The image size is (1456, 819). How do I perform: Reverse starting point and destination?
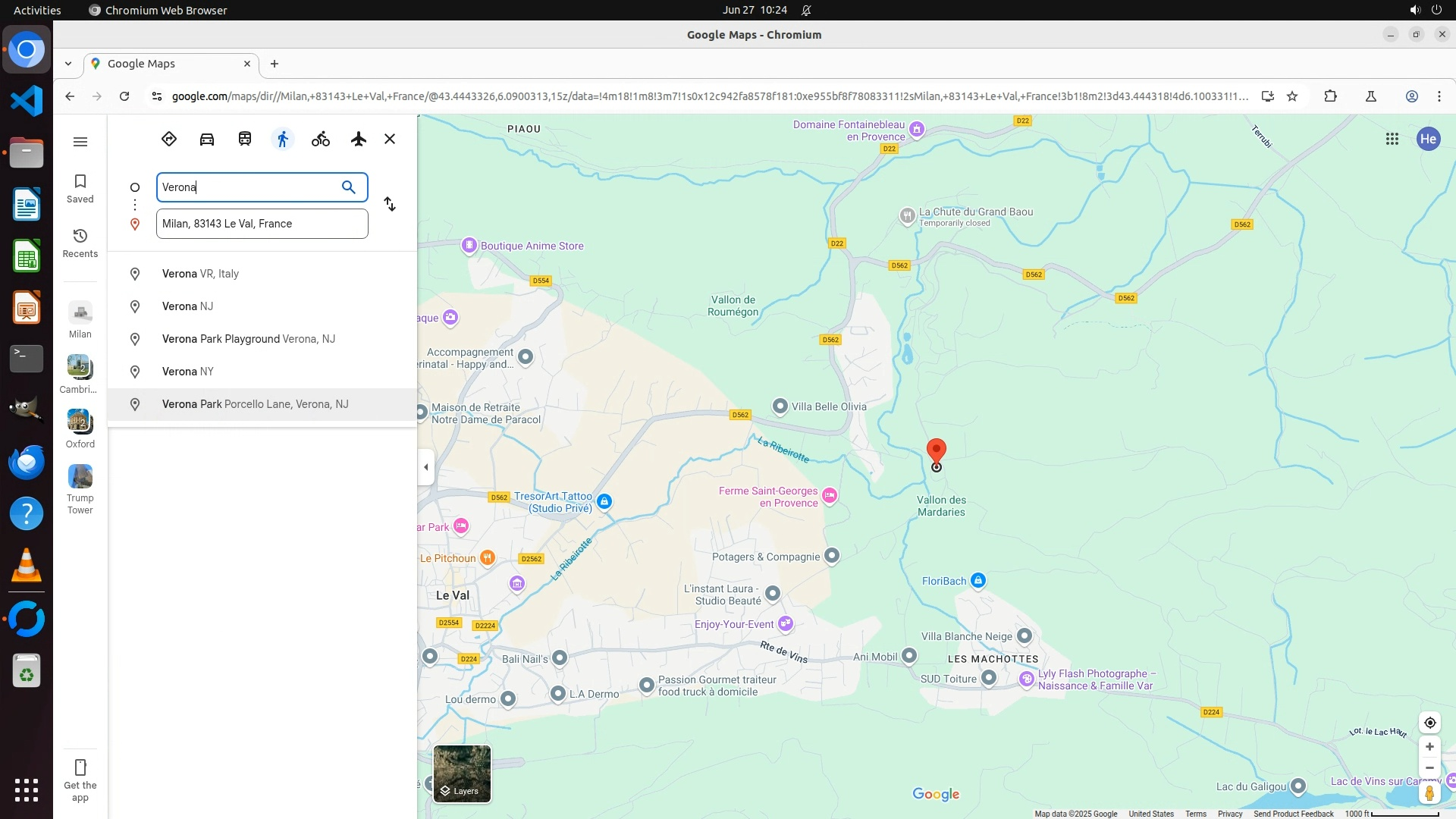tap(390, 204)
